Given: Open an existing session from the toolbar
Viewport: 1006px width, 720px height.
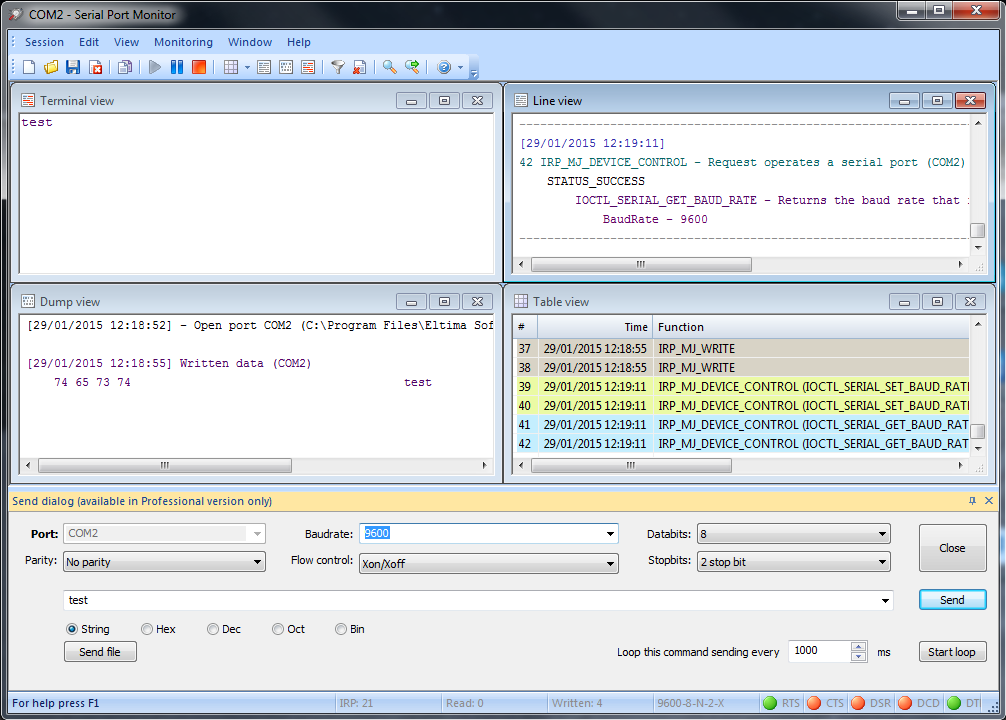Looking at the screenshot, I should click(x=50, y=67).
